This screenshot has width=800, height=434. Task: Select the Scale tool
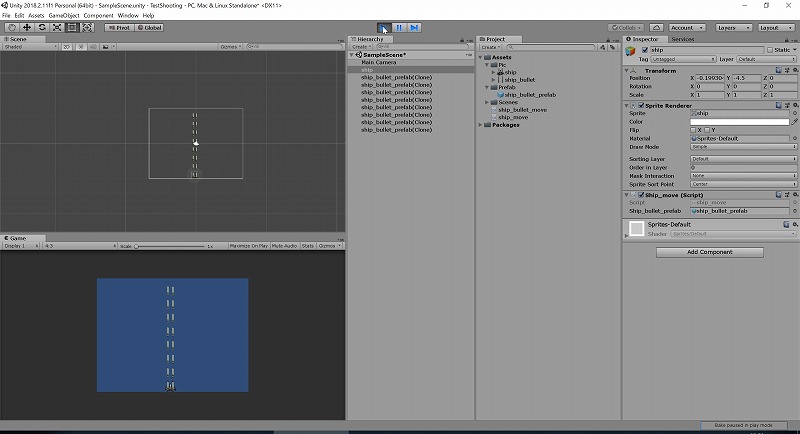[x=57, y=28]
